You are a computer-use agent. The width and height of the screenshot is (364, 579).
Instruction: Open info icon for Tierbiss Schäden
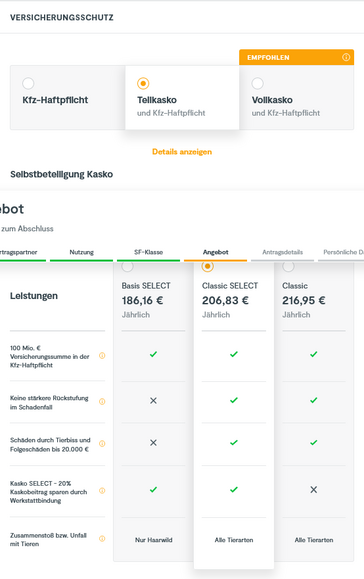[x=102, y=443]
